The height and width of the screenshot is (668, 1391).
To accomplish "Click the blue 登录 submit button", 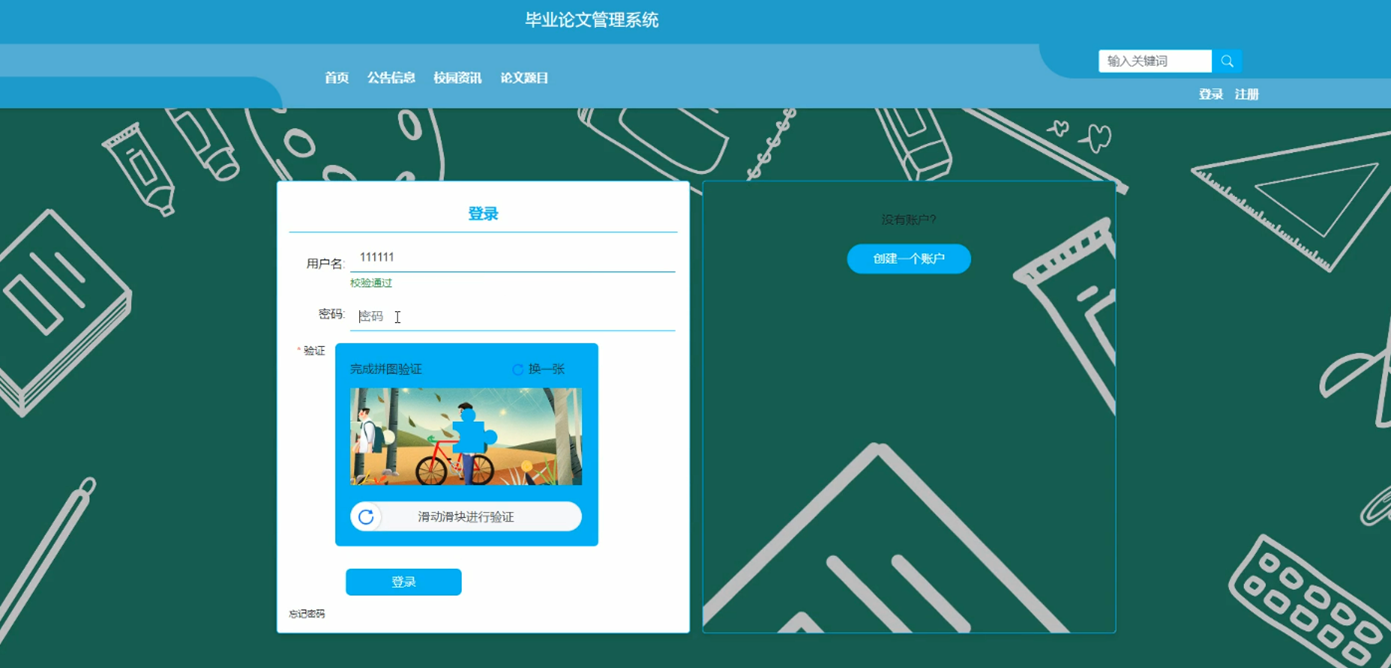I will (404, 582).
